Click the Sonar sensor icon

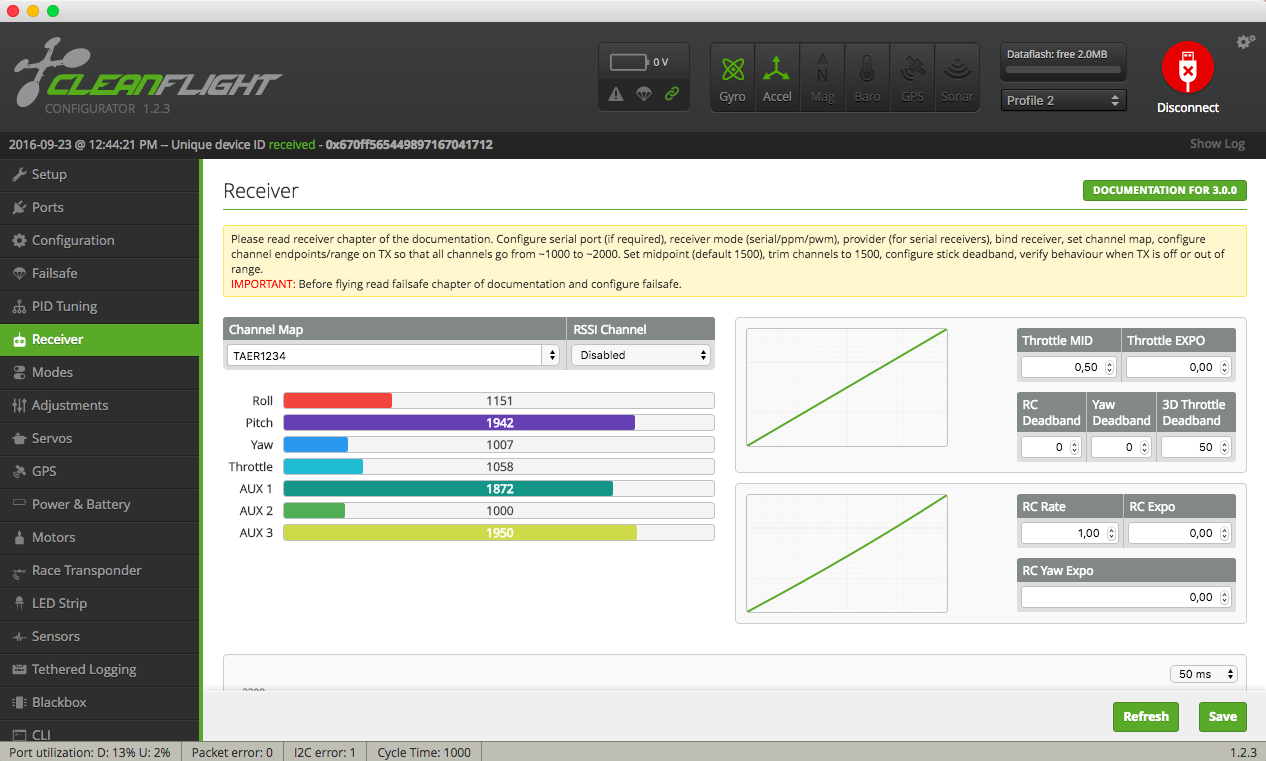pyautogui.click(x=957, y=77)
